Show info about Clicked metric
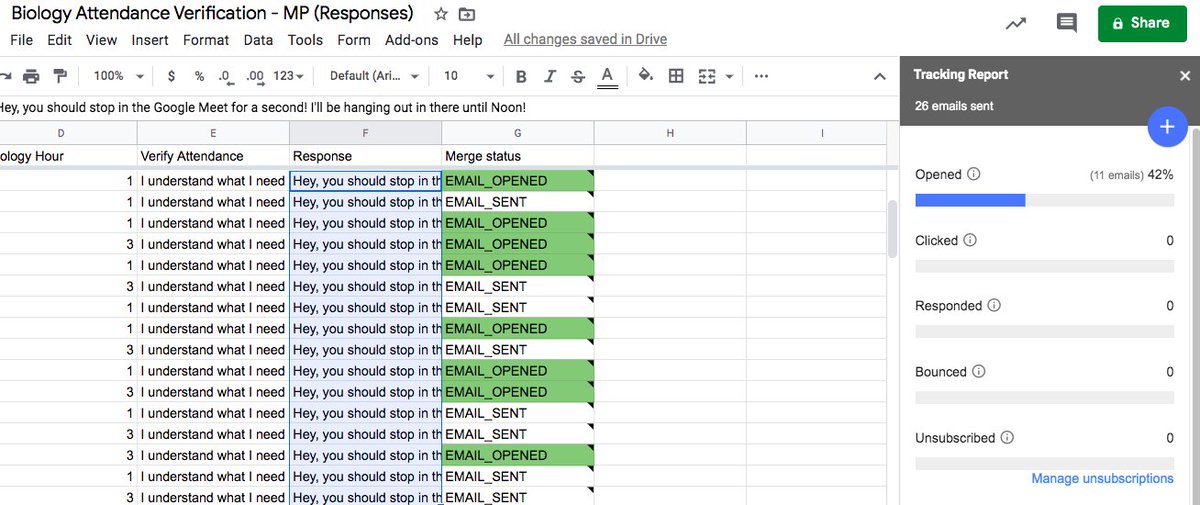This screenshot has width=1200, height=505. tap(969, 240)
